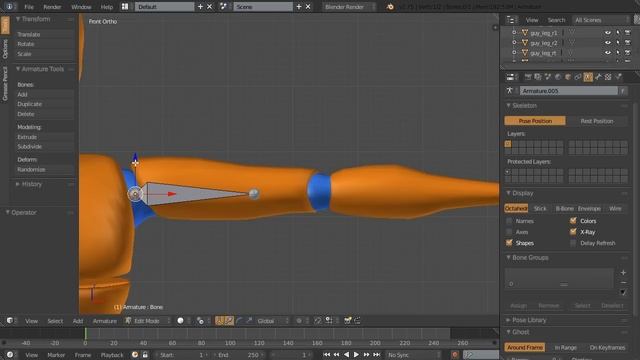Screen dimensions: 640x360
Task: Select the Stick display type
Action: pos(540,208)
